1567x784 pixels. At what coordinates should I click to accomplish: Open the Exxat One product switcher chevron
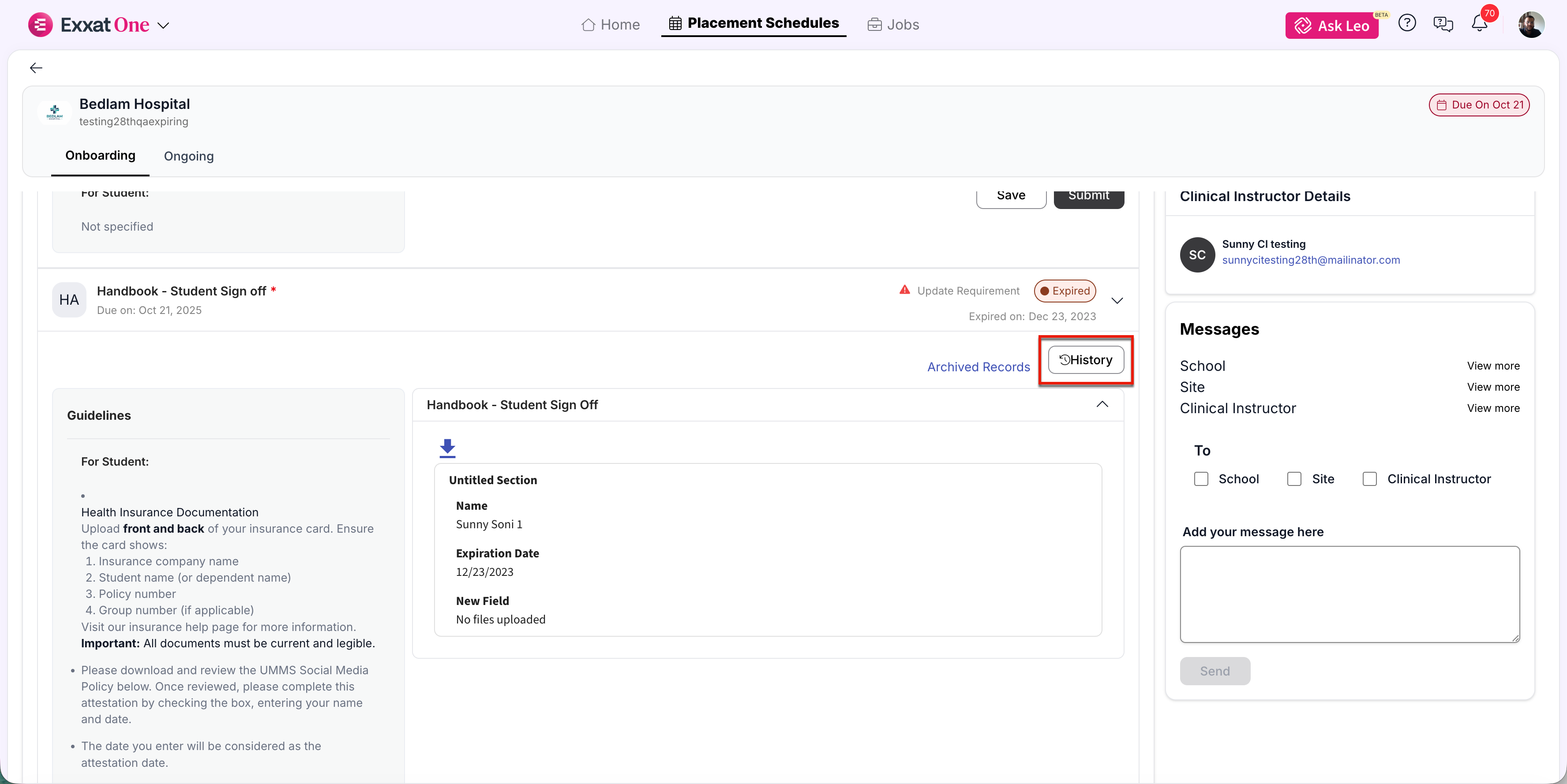tap(163, 26)
